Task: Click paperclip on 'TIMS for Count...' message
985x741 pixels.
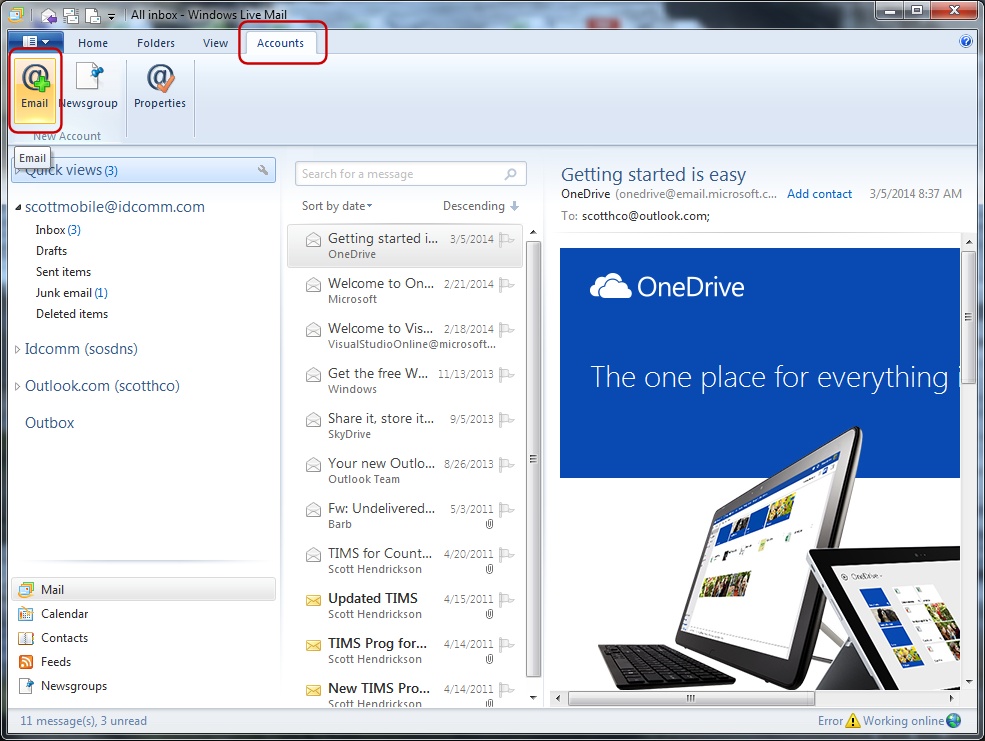Action: [x=489, y=569]
